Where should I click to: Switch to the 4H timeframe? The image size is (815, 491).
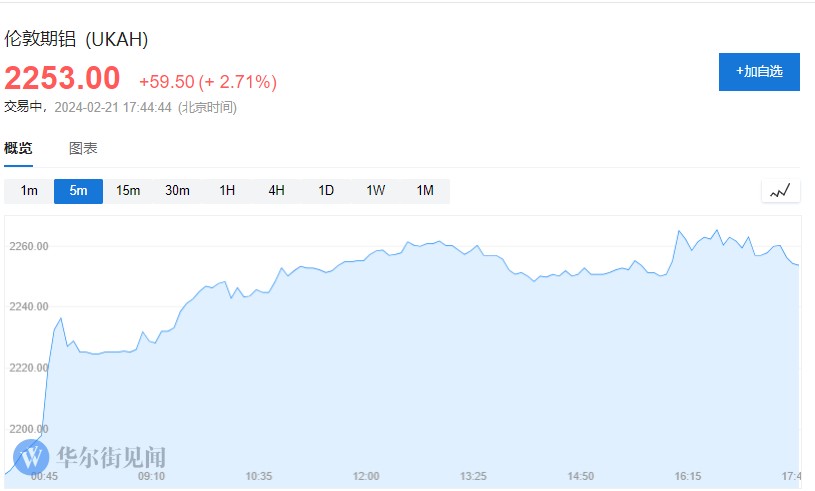pyautogui.click(x=276, y=191)
